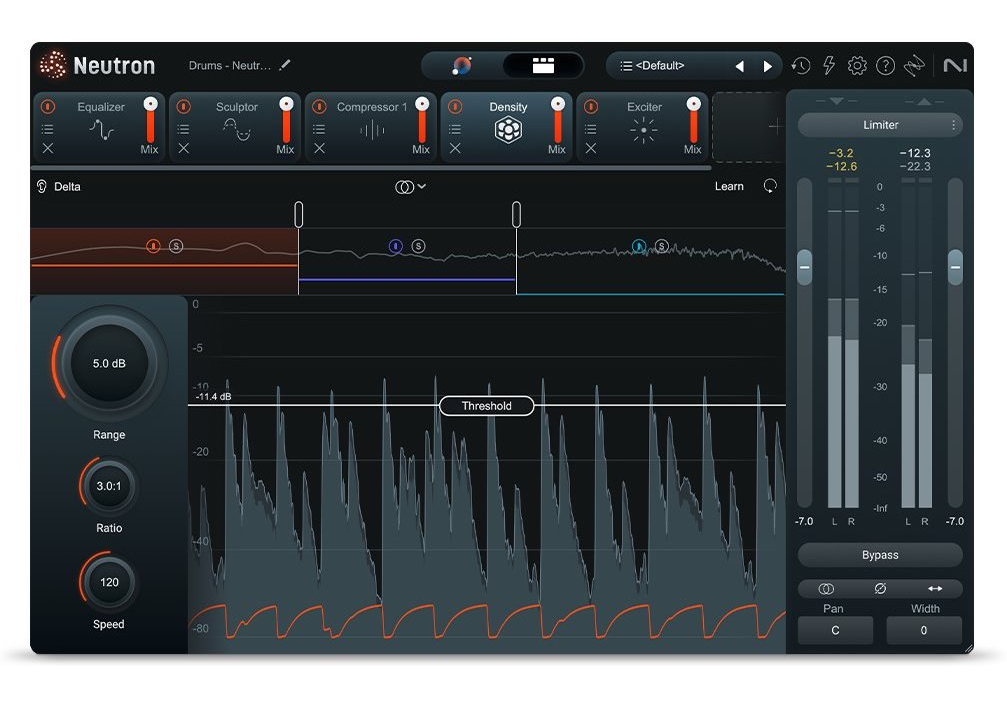Open the Compressor 1 module preset list
The image size is (1007, 705).
[319, 129]
